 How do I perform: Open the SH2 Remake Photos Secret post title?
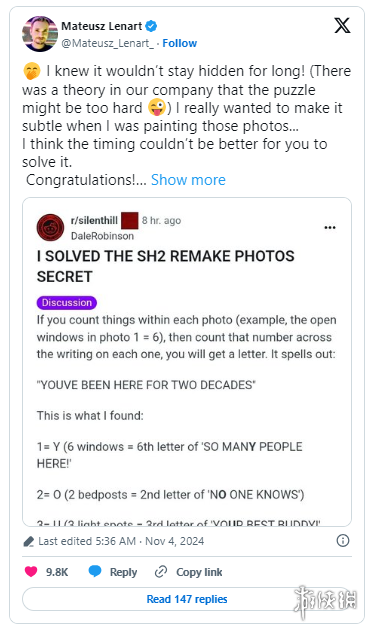[166, 266]
